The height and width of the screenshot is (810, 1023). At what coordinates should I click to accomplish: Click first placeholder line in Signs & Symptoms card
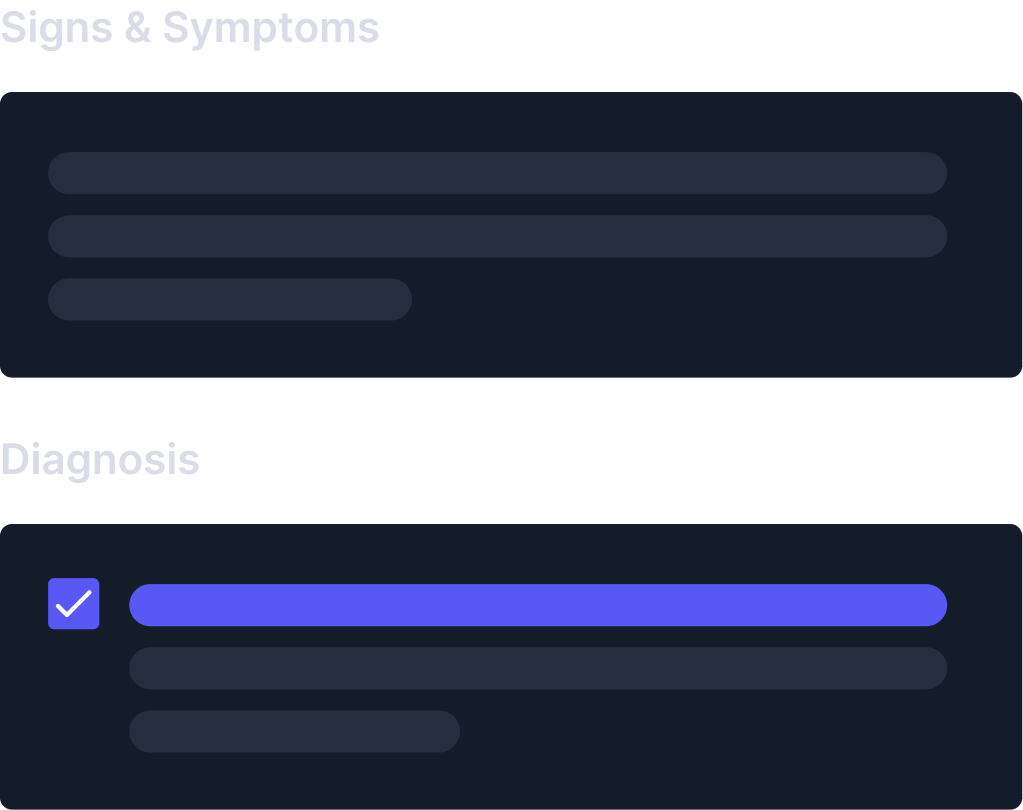tap(497, 173)
